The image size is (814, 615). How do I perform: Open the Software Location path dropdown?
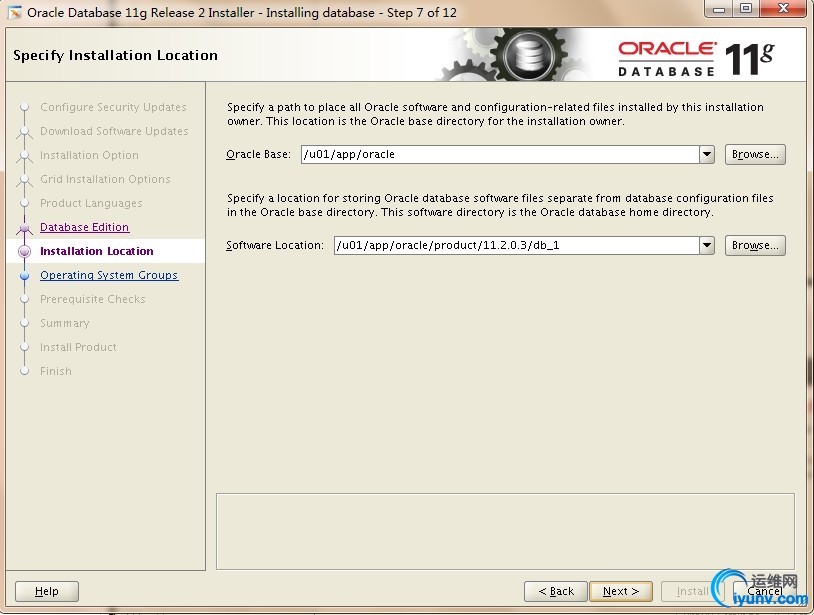coord(707,245)
